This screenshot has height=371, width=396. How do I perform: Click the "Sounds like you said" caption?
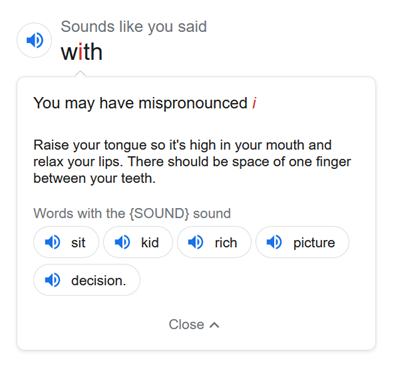click(134, 27)
